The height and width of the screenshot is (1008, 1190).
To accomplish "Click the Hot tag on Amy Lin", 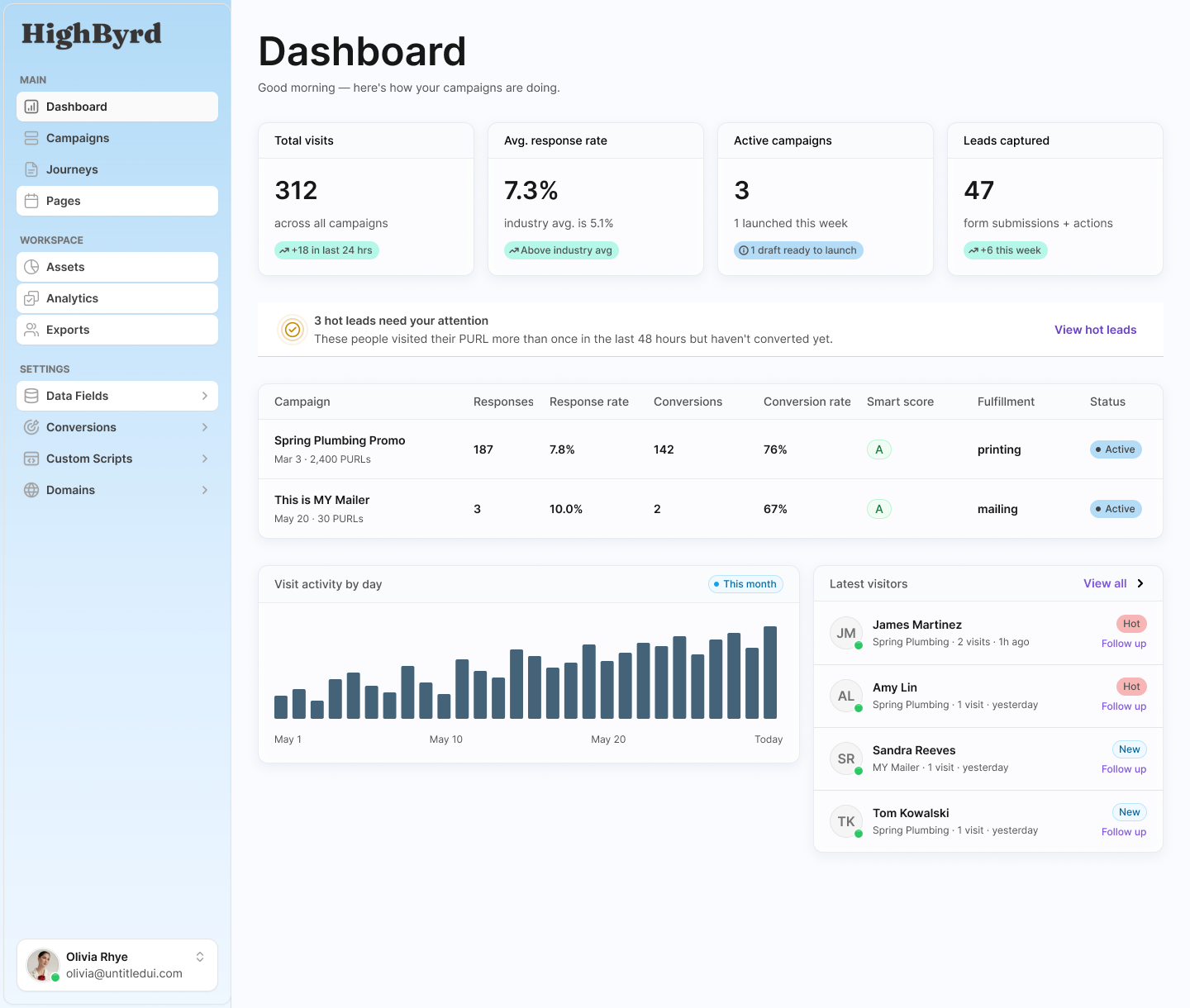I will [x=1131, y=687].
